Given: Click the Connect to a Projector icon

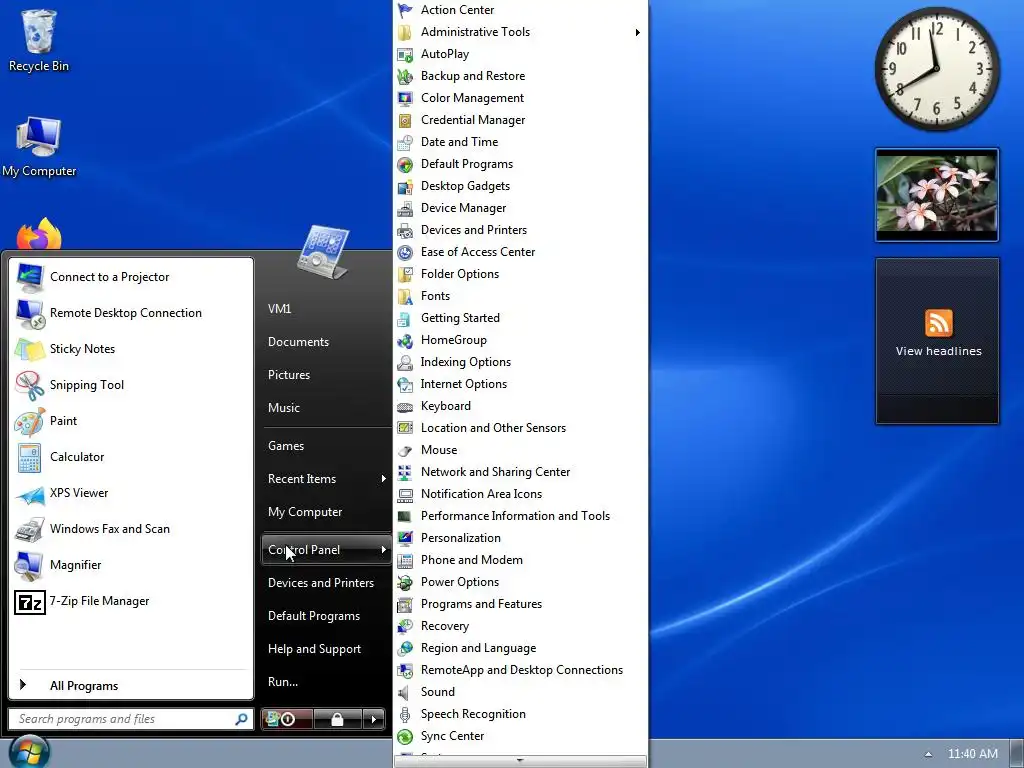Looking at the screenshot, I should point(30,277).
